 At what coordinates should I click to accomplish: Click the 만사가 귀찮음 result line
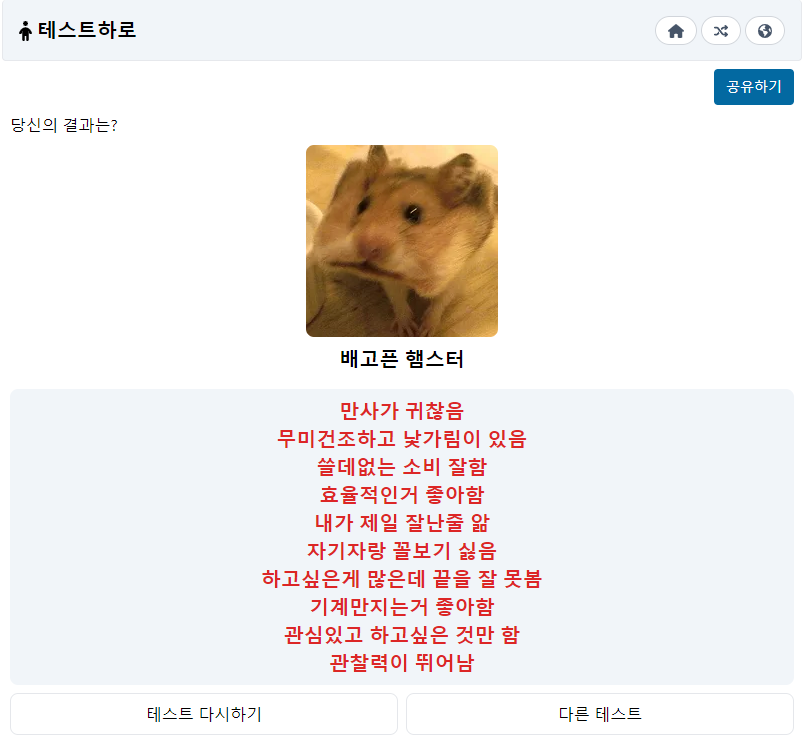click(402, 411)
